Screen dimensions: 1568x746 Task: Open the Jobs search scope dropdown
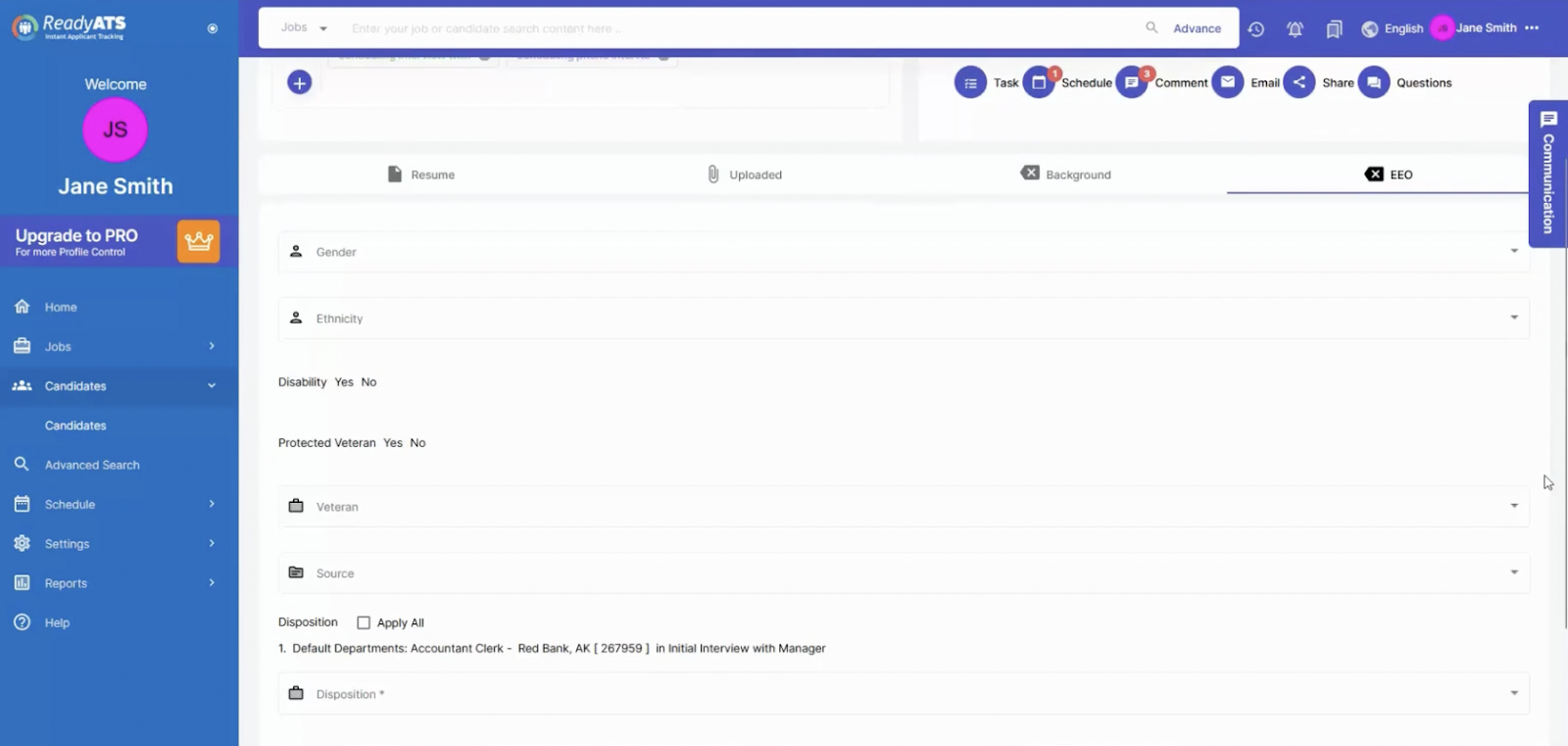[304, 27]
